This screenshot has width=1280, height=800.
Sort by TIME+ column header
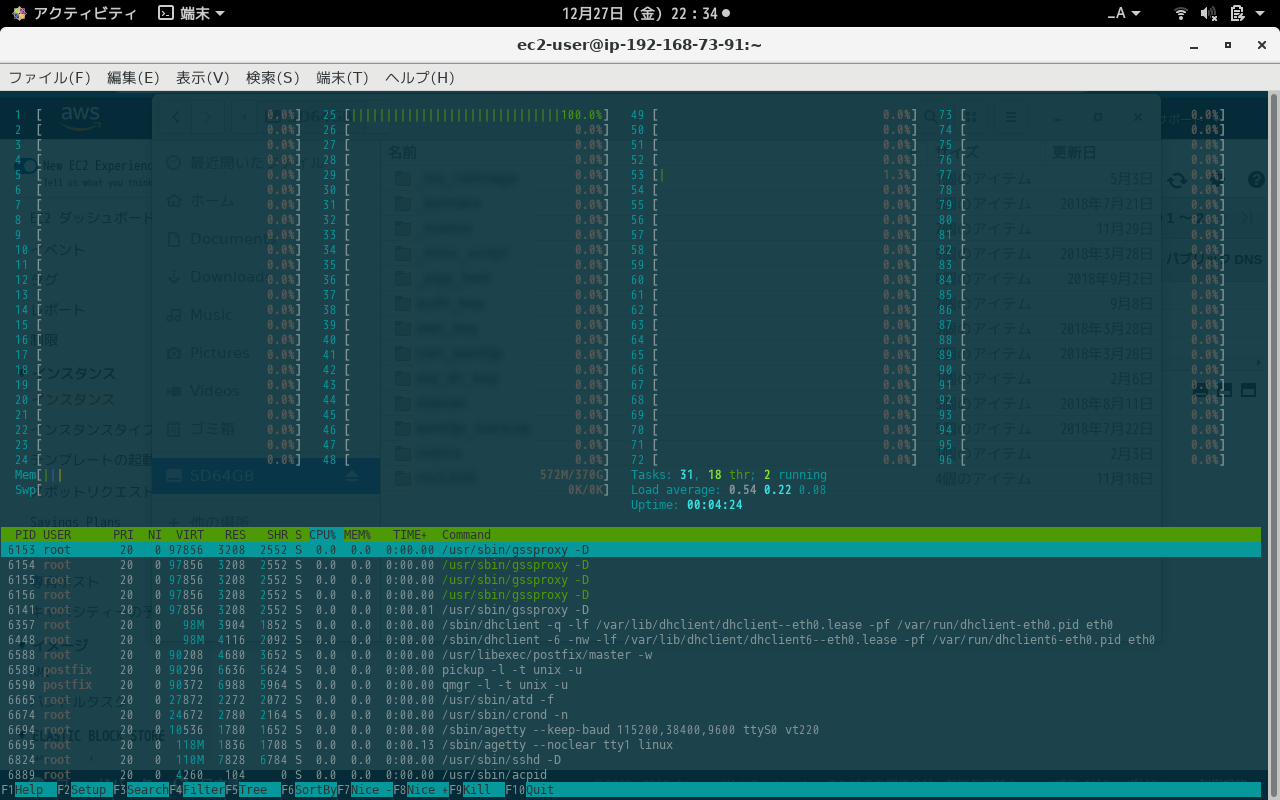pyautogui.click(x=410, y=535)
